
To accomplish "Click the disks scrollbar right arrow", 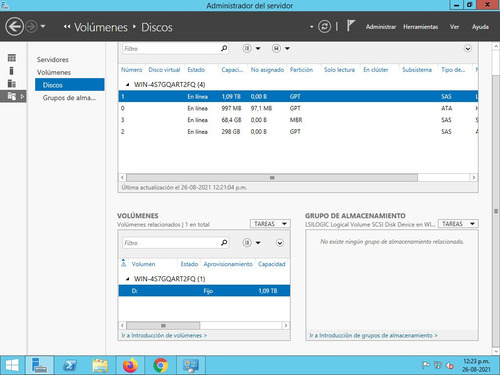I will (x=474, y=178).
